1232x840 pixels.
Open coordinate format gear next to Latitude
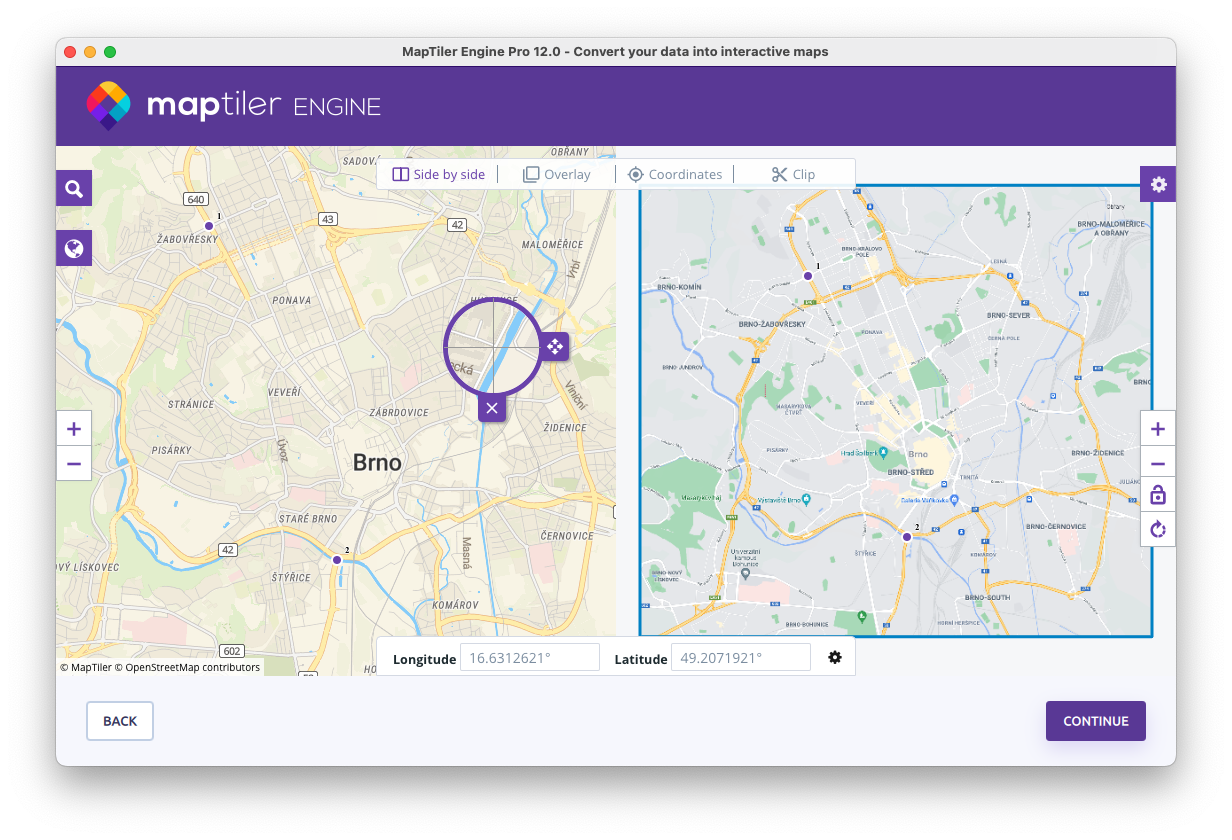coord(835,657)
